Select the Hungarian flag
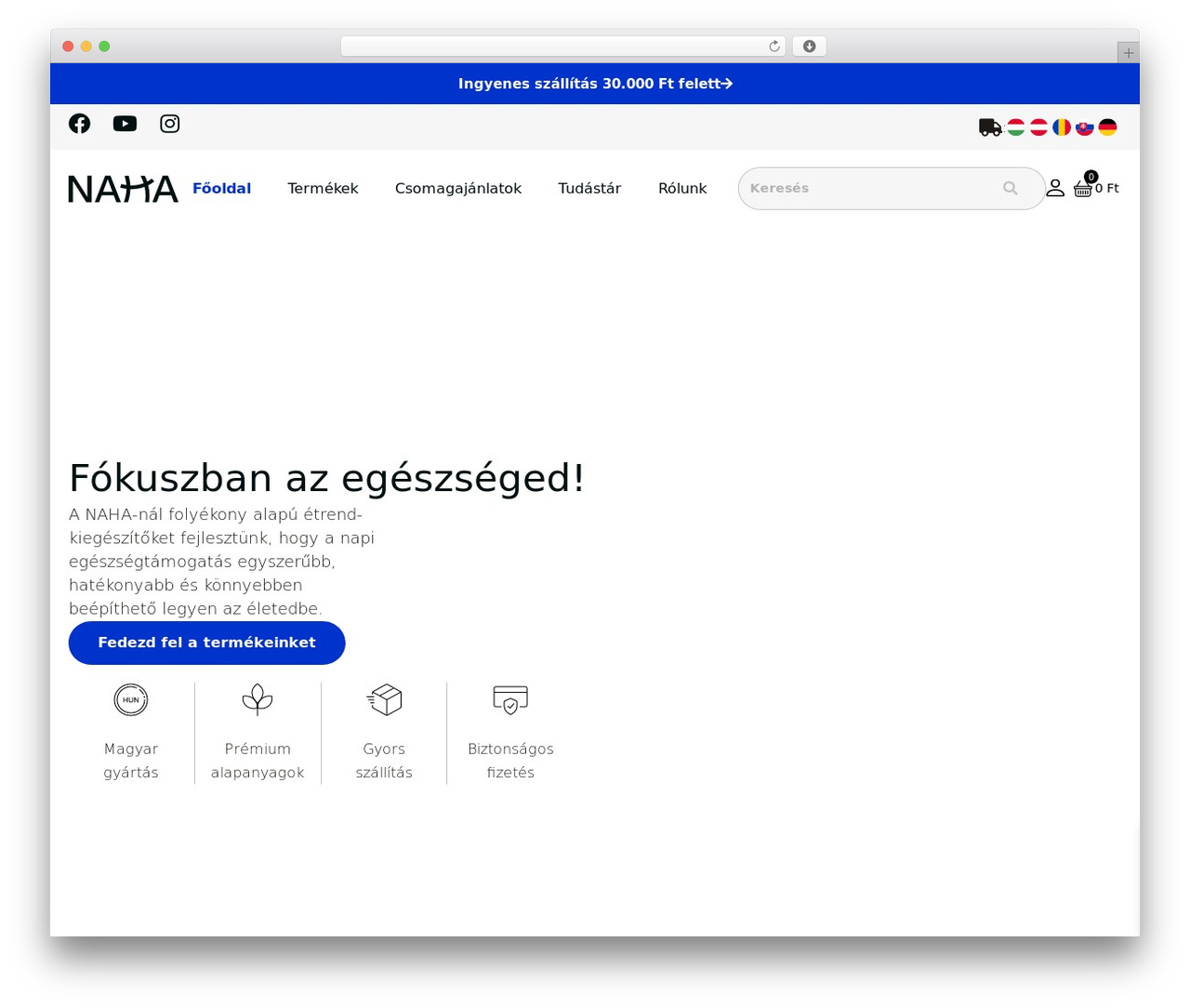The width and height of the screenshot is (1190, 1008). coord(1016,127)
